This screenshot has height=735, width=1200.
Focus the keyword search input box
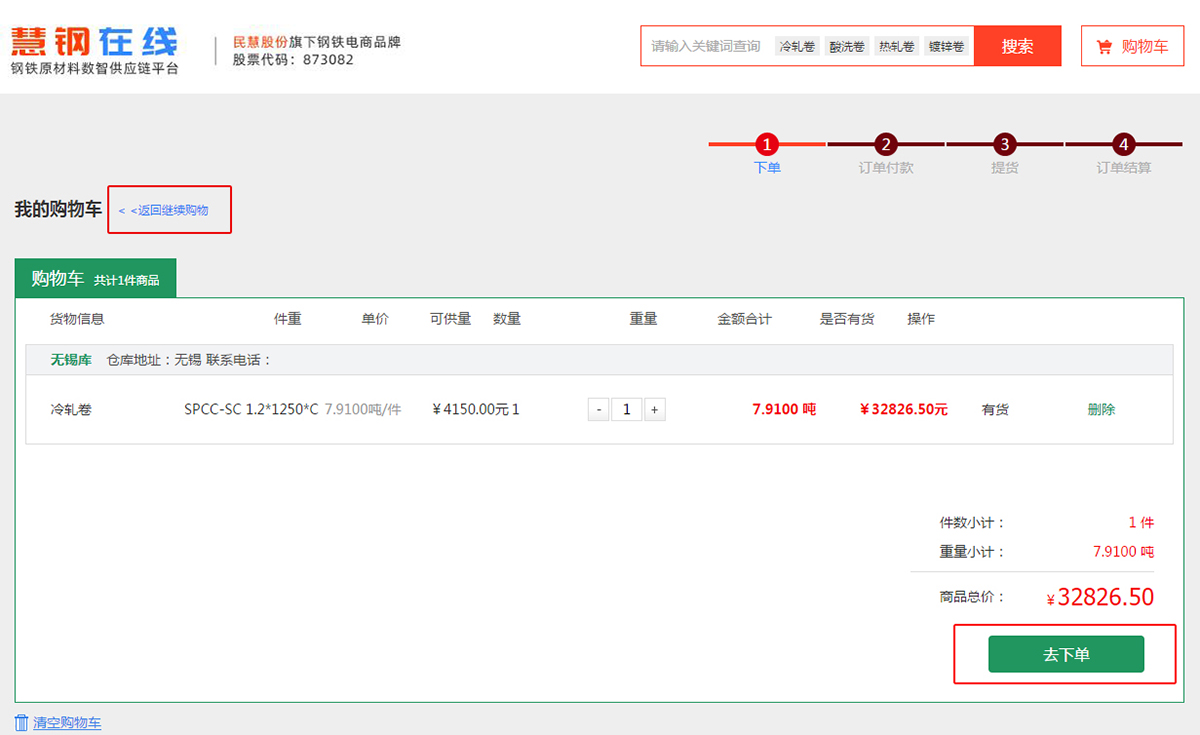(706, 46)
